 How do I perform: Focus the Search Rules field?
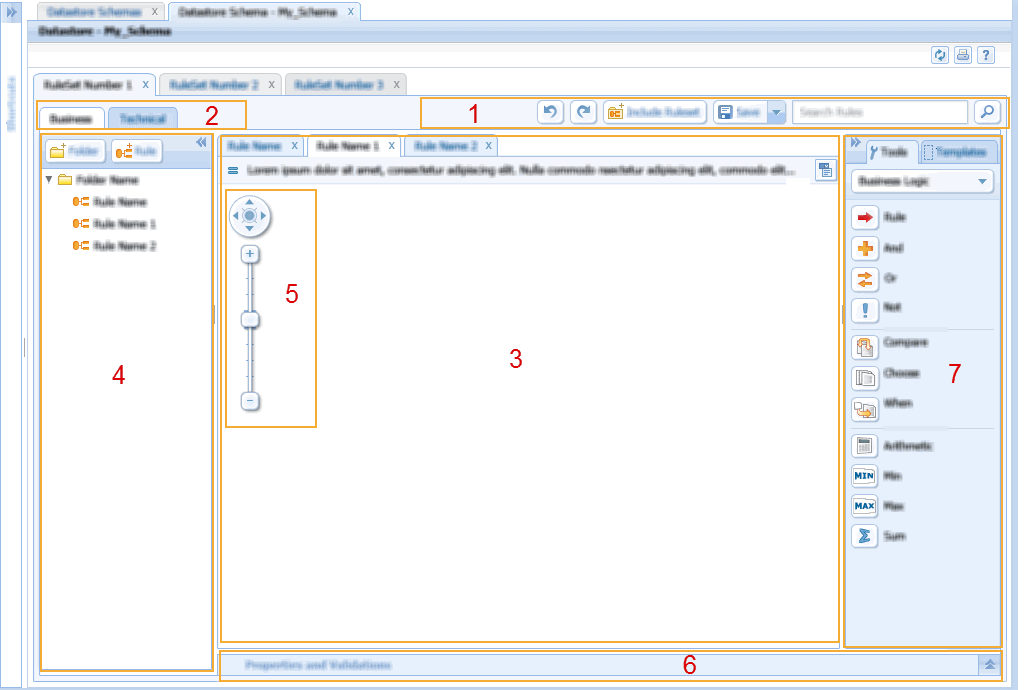880,112
